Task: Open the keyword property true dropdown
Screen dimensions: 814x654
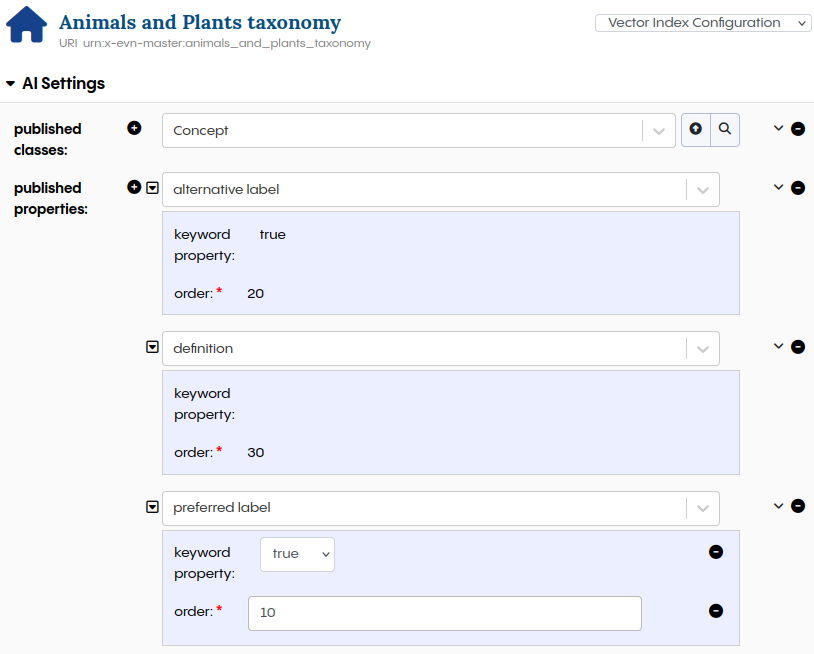Action: click(297, 554)
